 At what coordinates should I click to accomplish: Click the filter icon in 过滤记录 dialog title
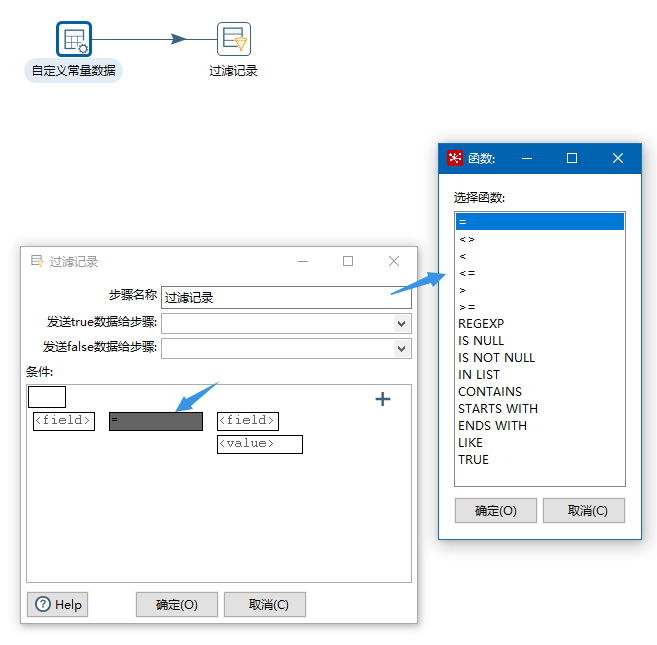pos(37,261)
